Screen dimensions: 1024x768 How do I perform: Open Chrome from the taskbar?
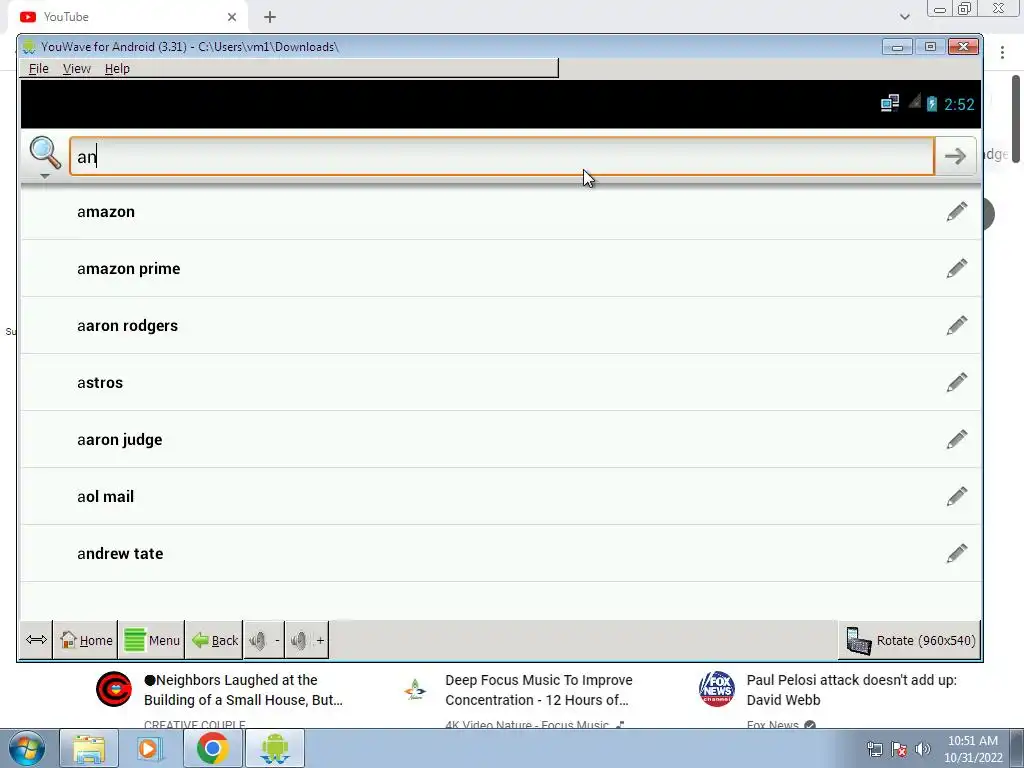point(212,748)
